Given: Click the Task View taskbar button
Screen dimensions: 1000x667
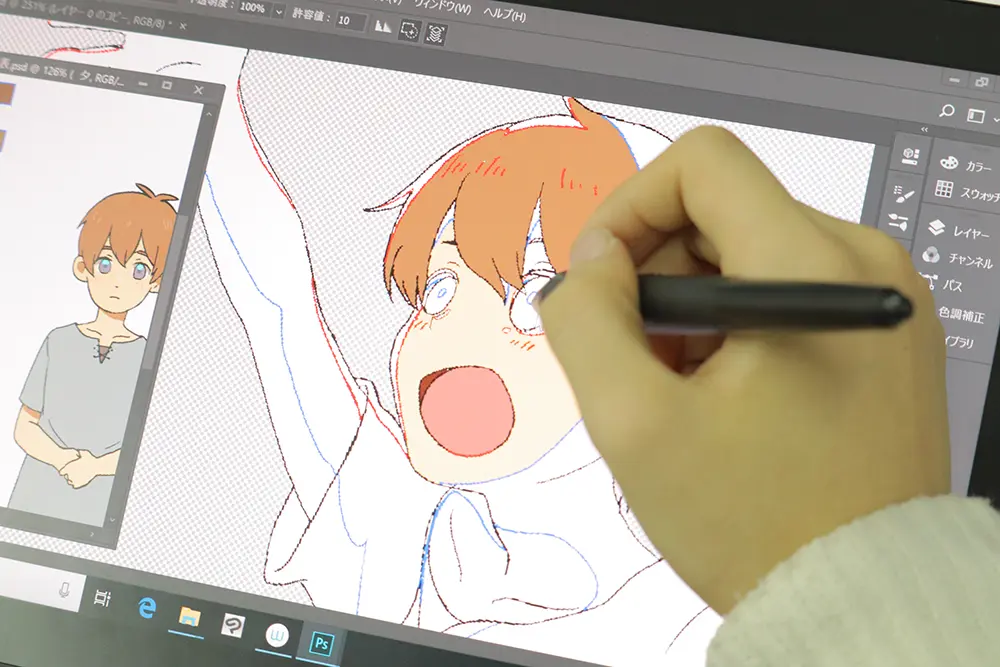Looking at the screenshot, I should coord(102,598).
